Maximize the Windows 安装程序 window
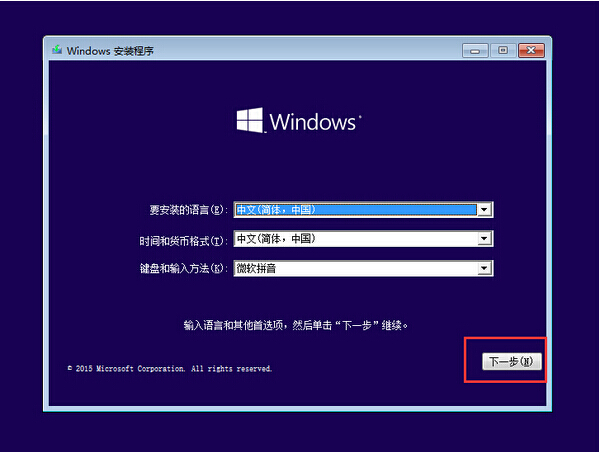 [x=502, y=50]
